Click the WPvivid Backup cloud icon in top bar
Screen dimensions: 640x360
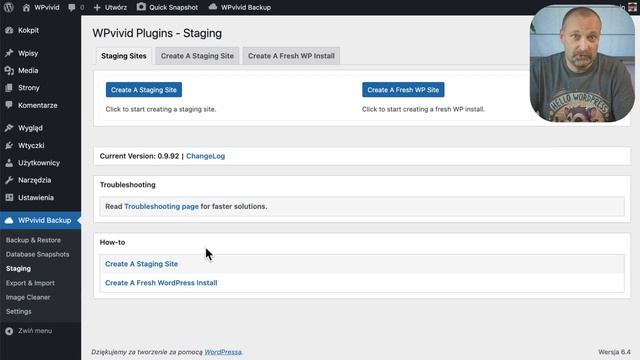(213, 7)
